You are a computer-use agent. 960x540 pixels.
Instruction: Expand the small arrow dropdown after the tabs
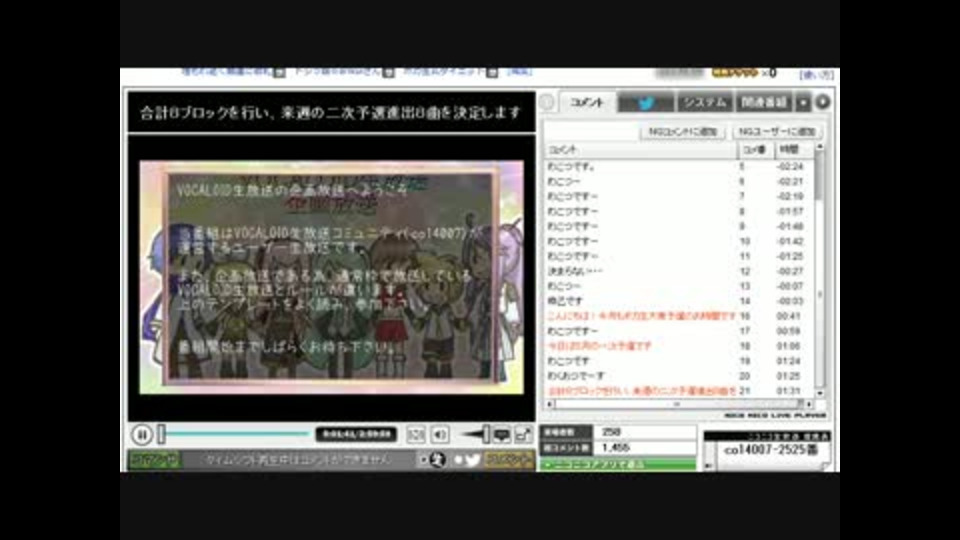[x=803, y=102]
